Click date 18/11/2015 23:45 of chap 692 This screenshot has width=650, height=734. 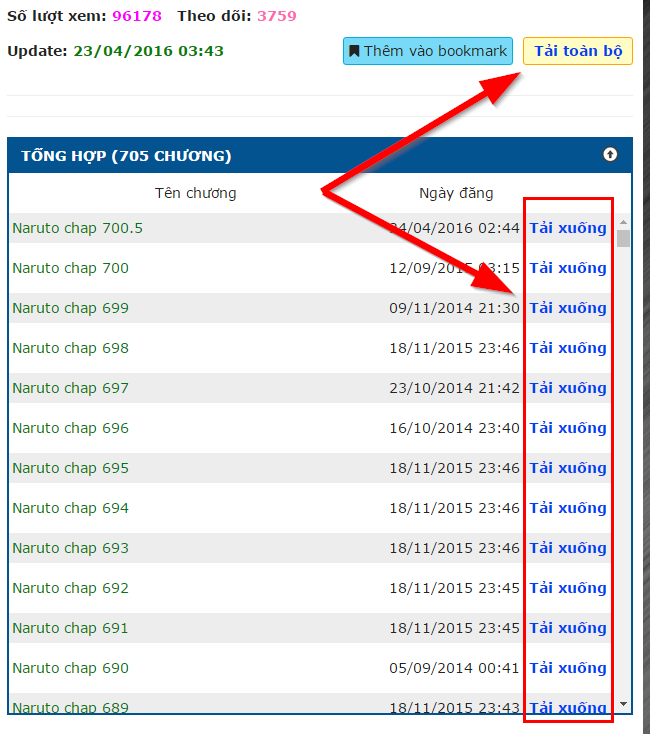[x=454, y=588]
